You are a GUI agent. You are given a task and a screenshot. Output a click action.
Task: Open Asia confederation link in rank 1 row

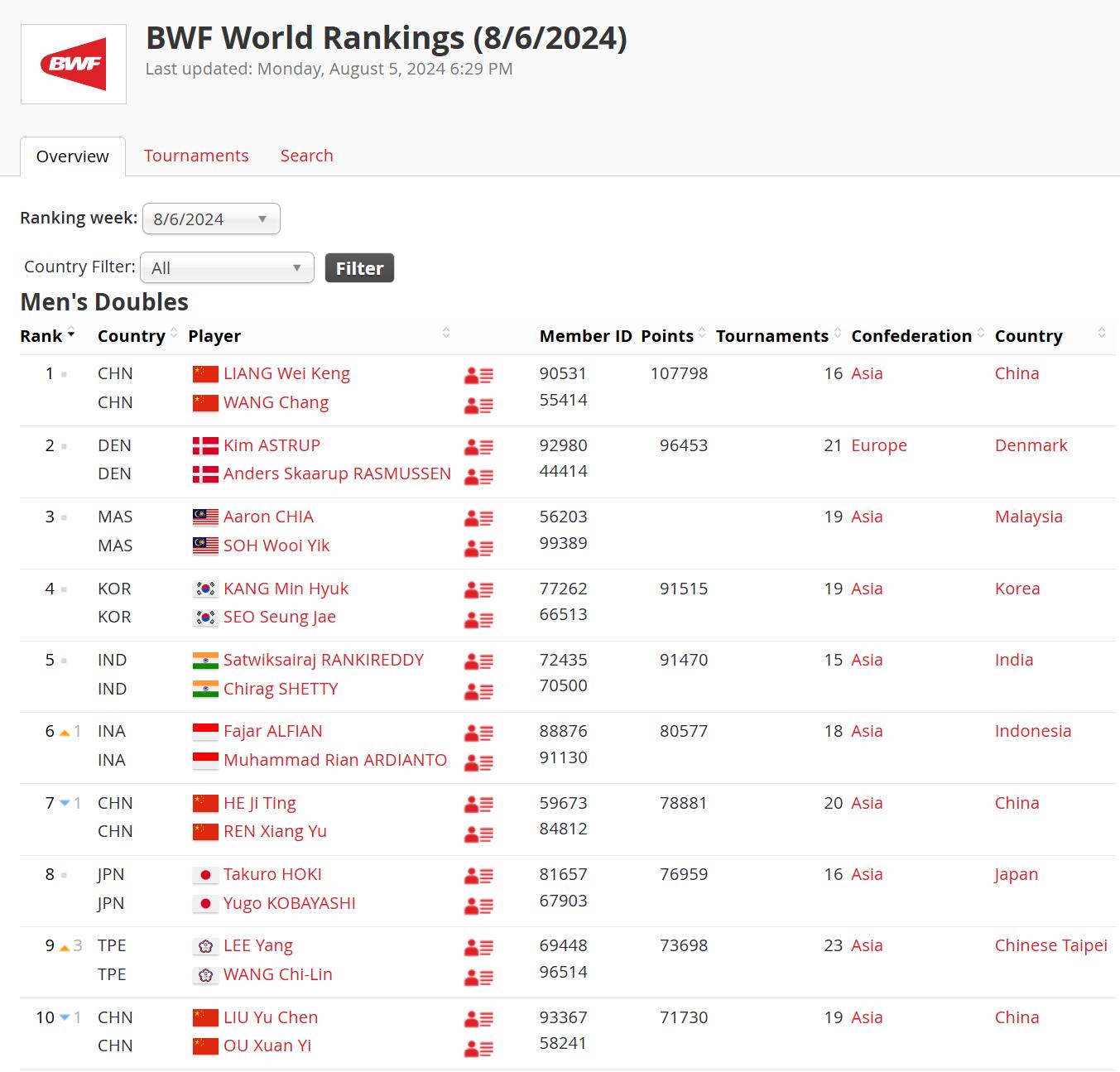point(867,373)
